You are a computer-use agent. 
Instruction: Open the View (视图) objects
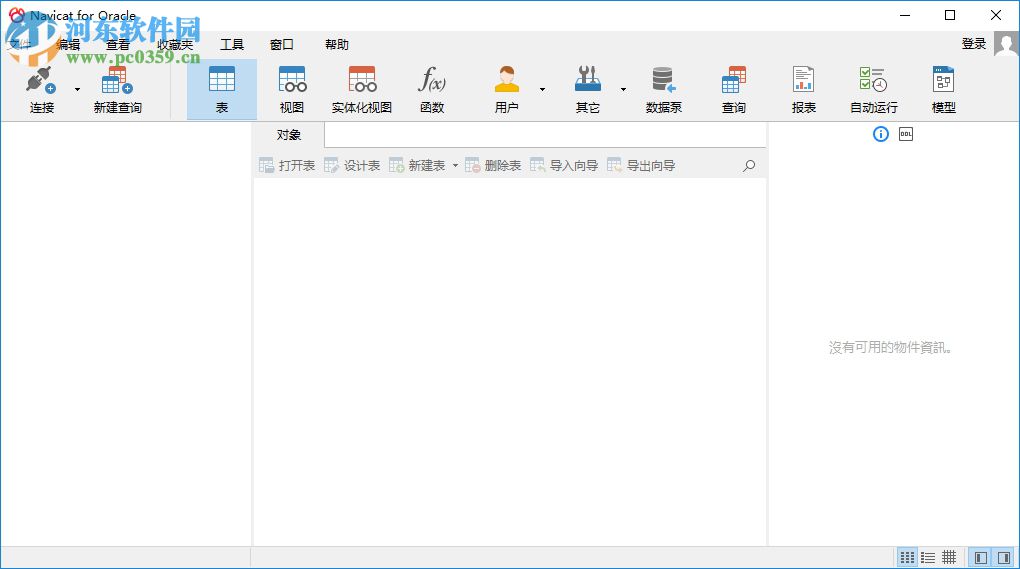pyautogui.click(x=291, y=90)
